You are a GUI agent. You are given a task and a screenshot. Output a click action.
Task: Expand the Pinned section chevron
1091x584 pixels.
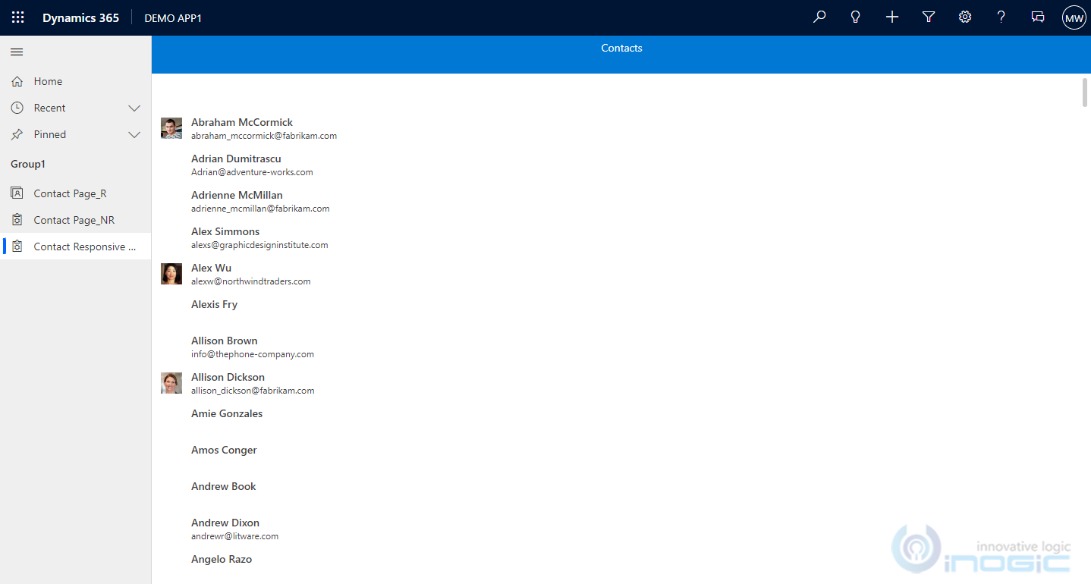[134, 134]
